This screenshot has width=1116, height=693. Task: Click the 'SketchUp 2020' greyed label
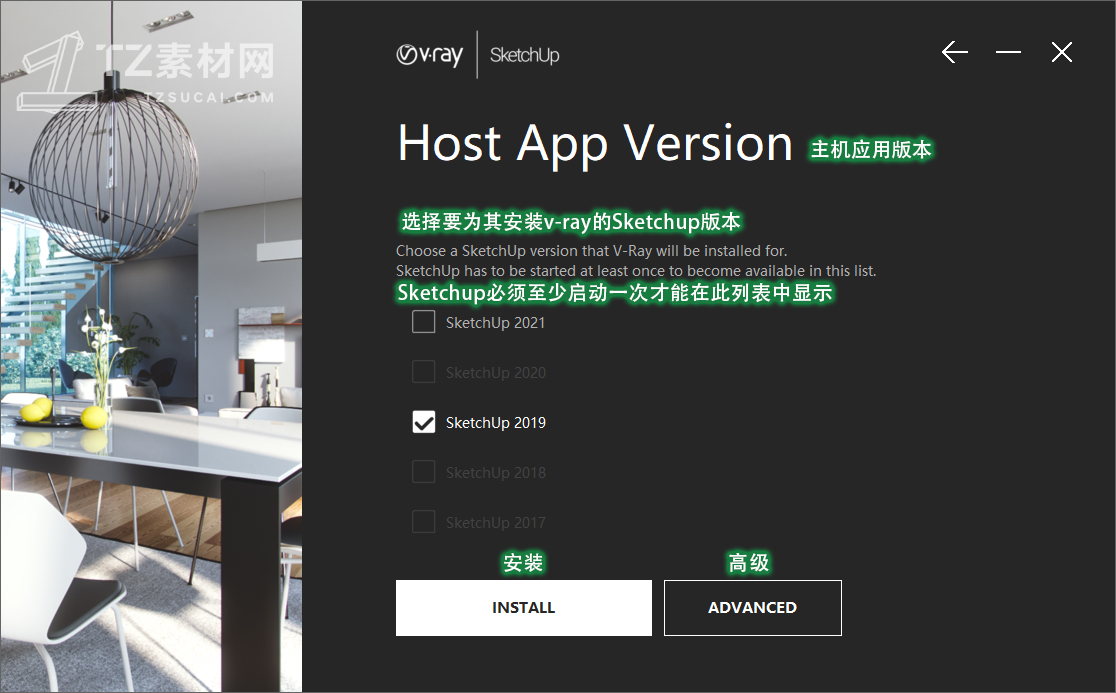(495, 373)
